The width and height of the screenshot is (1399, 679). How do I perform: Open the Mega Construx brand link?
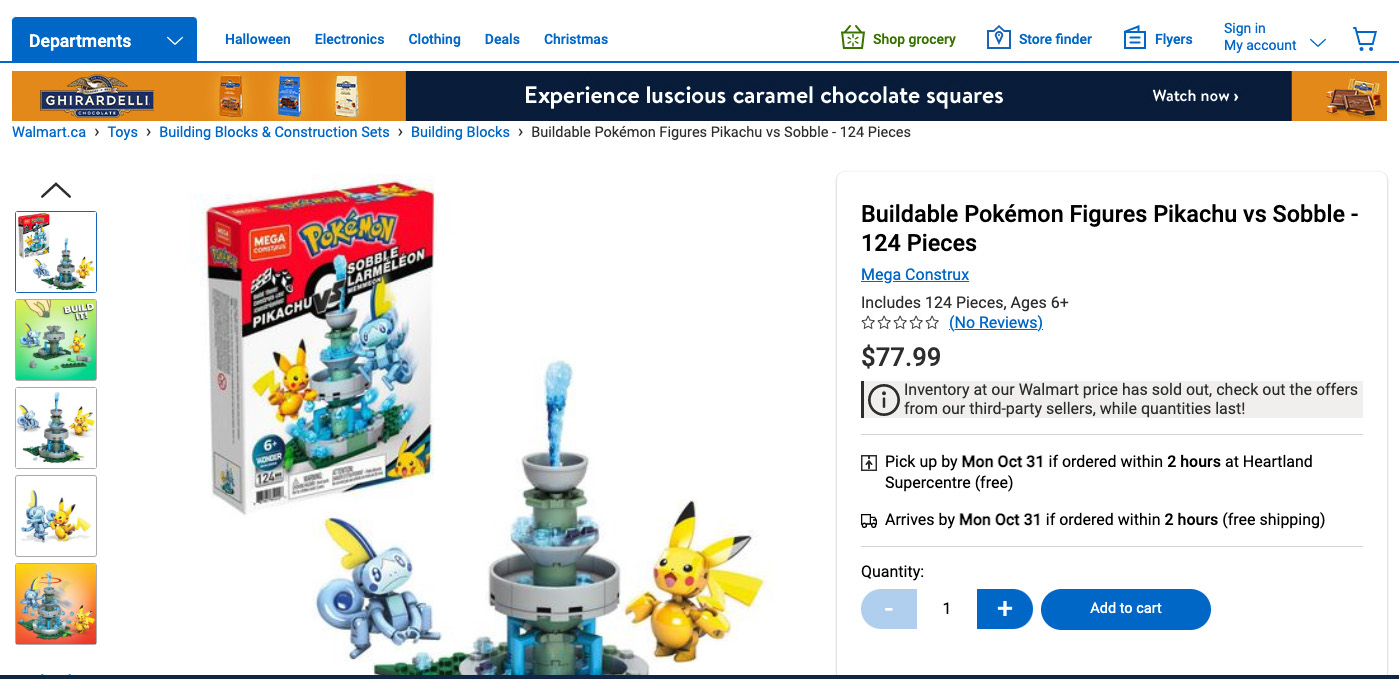915,274
